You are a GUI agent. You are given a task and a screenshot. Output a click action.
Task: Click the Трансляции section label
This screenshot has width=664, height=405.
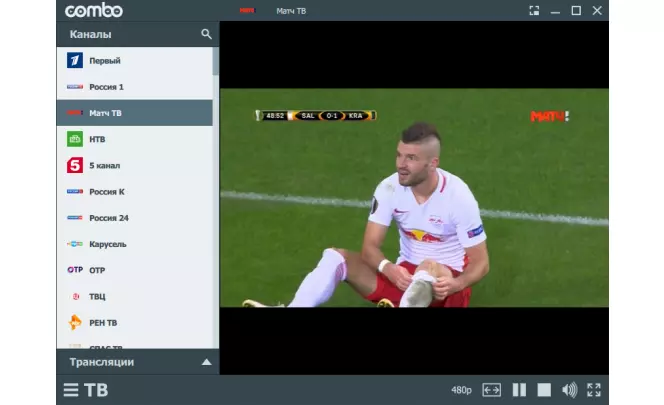click(102, 362)
